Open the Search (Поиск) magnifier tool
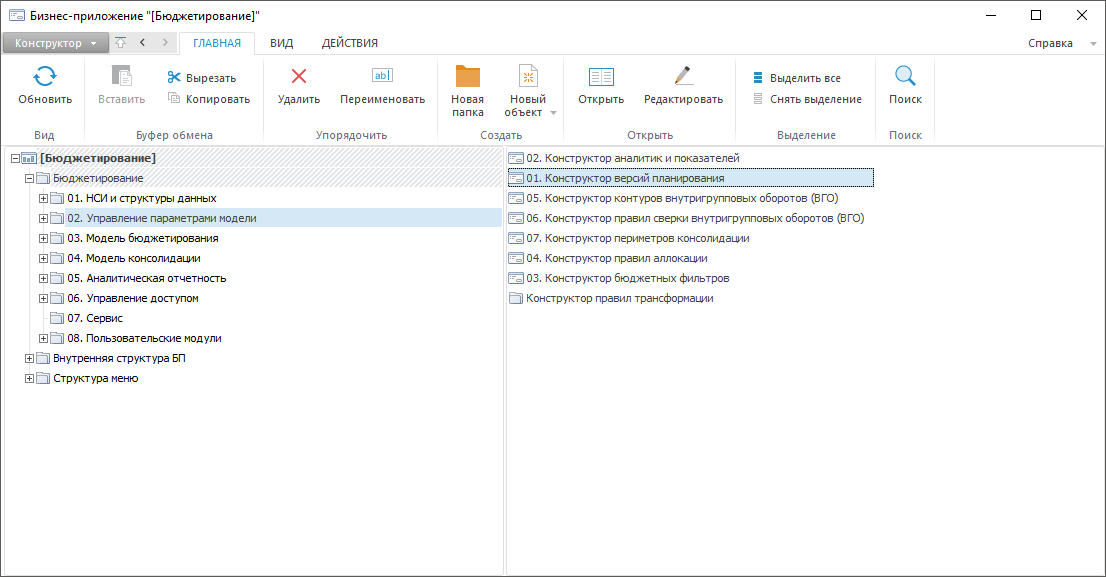The width and height of the screenshot is (1106, 577). click(x=905, y=77)
